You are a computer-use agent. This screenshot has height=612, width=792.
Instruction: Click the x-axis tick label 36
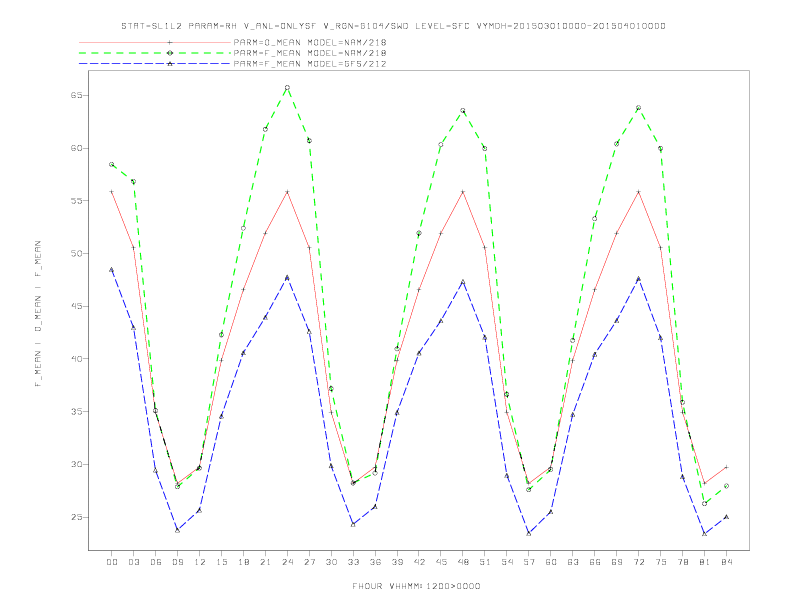point(375,562)
